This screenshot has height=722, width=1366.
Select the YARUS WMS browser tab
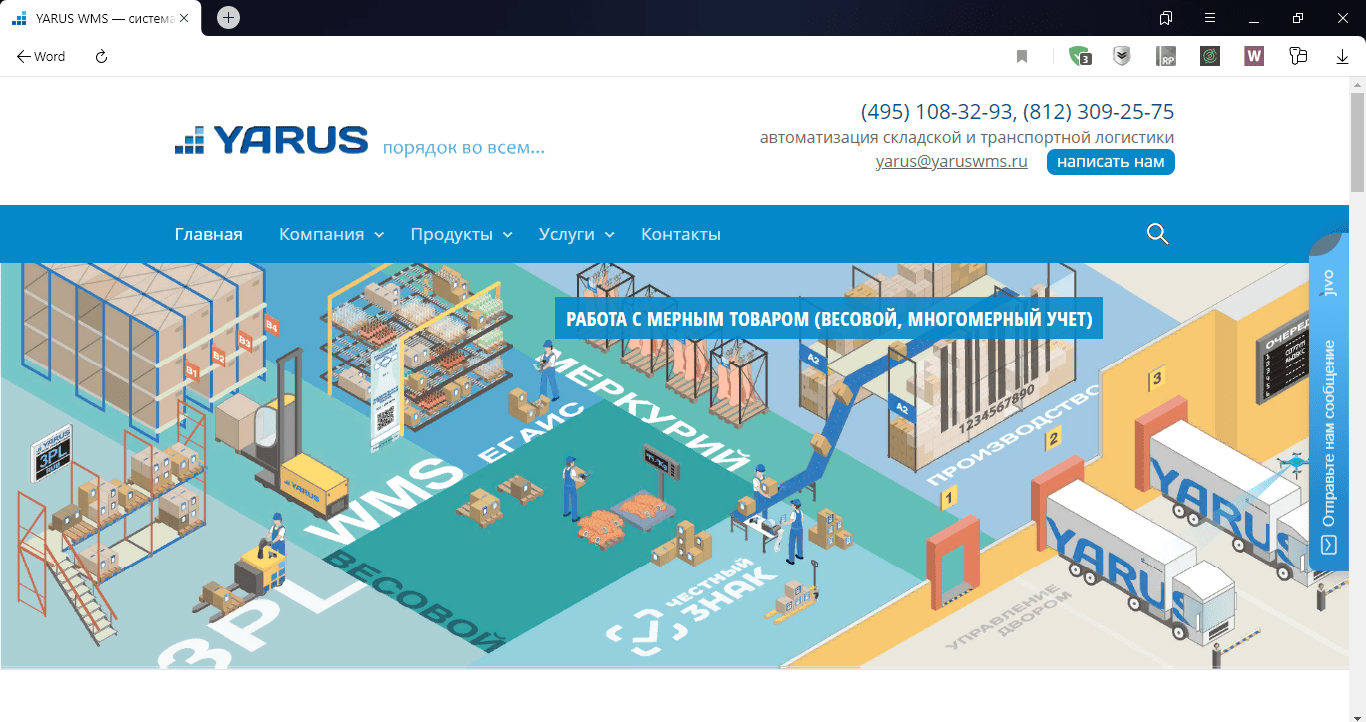(x=100, y=18)
